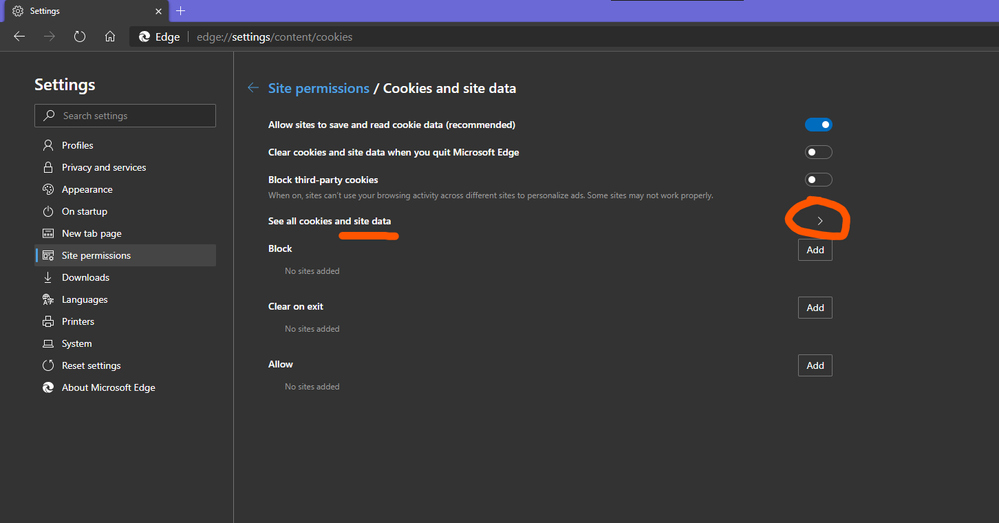Click the search magnifier icon

[x=49, y=115]
